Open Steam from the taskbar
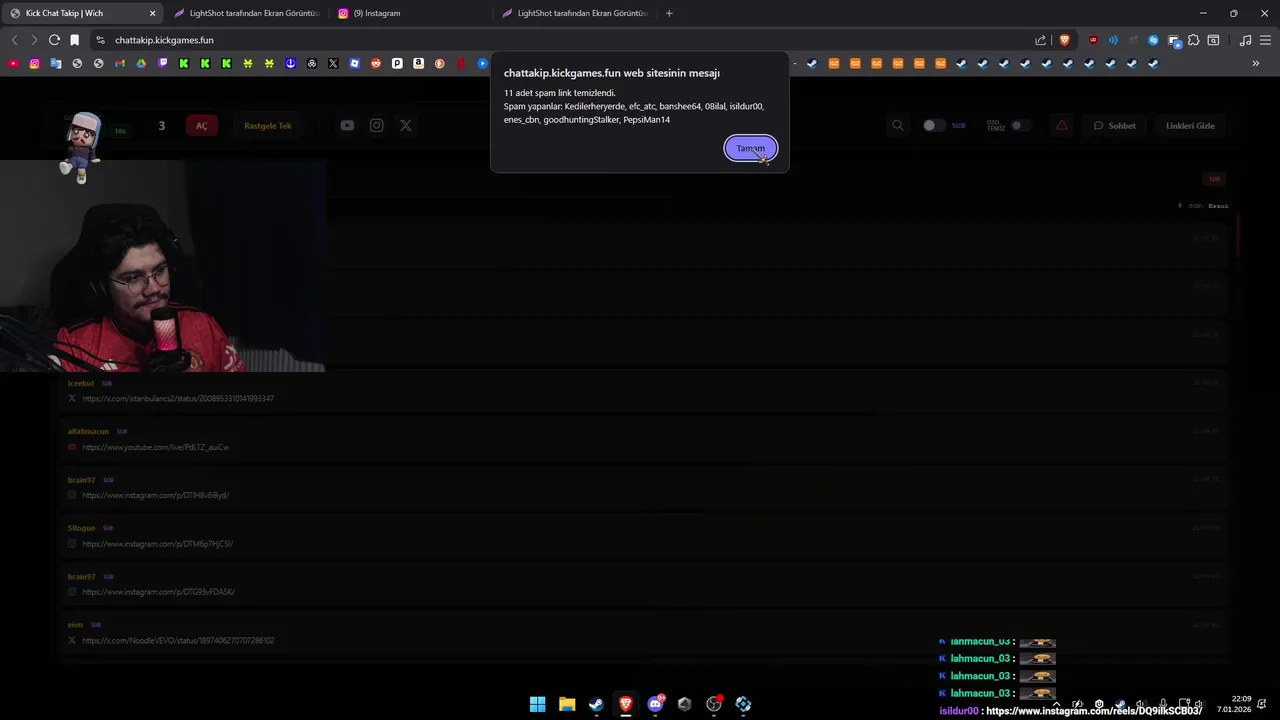Screen dimensions: 1280x720 596,704
